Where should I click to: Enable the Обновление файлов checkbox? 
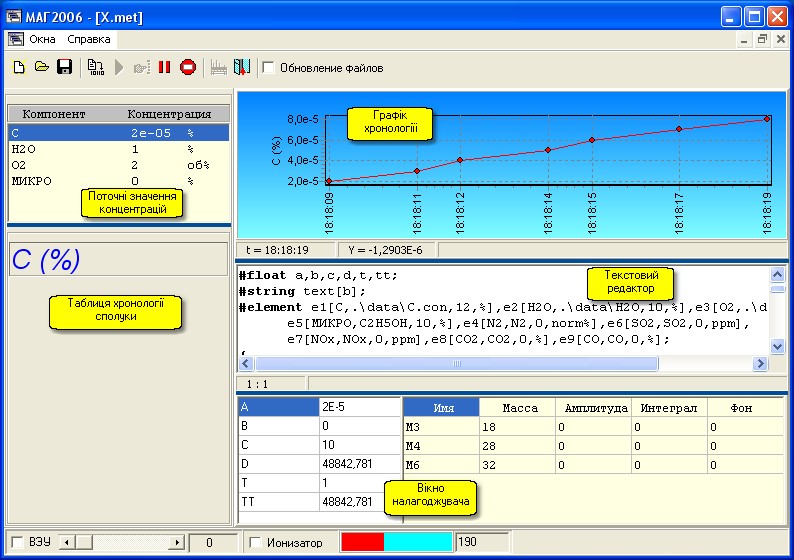click(x=269, y=68)
